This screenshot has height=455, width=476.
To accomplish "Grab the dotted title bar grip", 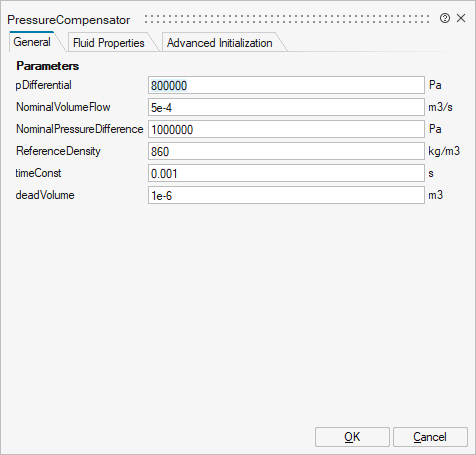I will click(287, 19).
